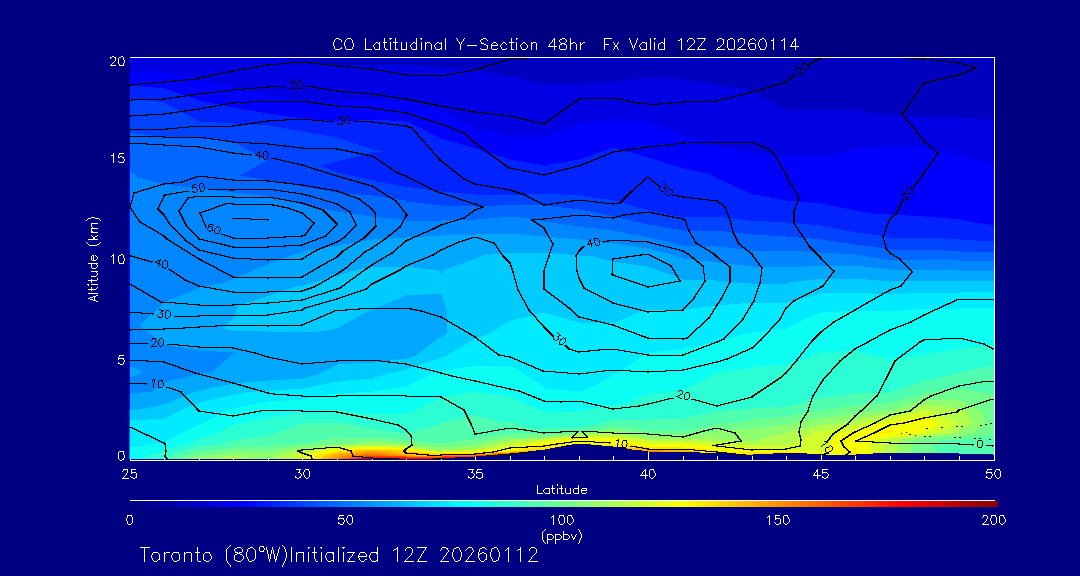The height and width of the screenshot is (576, 1080).
Task: Click the latitude axis tick label 50
Action: 994,474
